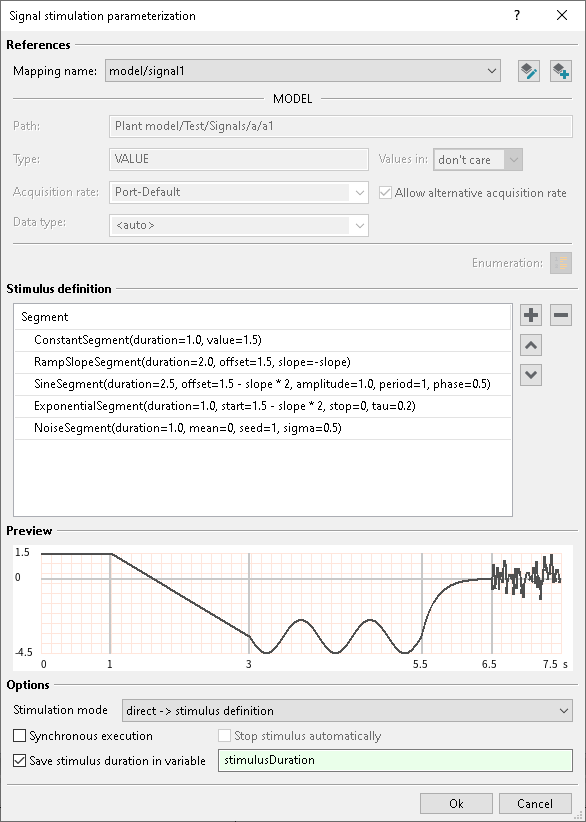Select the RampSlopeSegment row
The height and width of the screenshot is (822, 586).
(263, 362)
